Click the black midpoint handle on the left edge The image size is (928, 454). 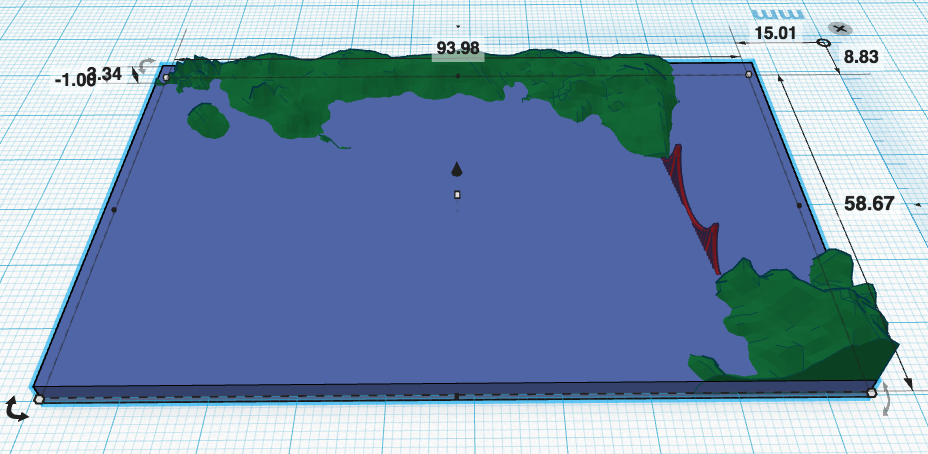[x=114, y=210]
